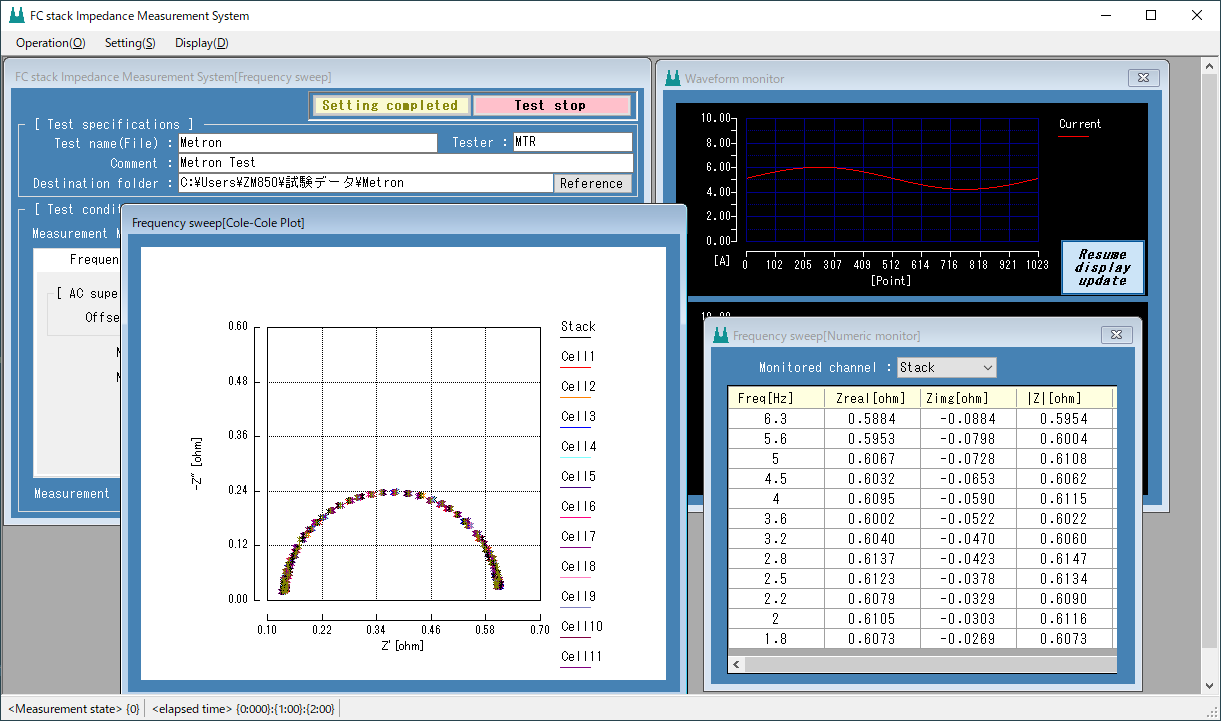Select |Z| value 0.6116 in the table
Viewport: 1221px width, 721px height.
tap(1064, 619)
